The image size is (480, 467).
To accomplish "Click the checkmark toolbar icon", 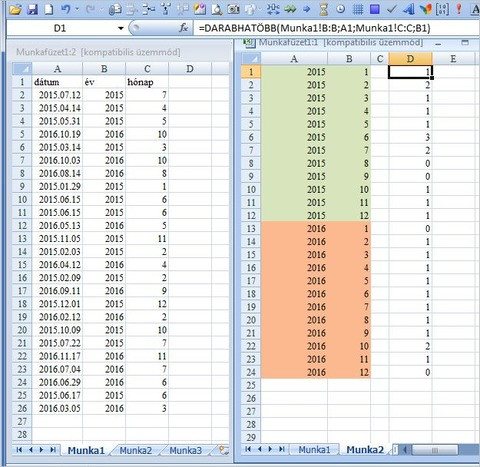I will click(391, 9).
